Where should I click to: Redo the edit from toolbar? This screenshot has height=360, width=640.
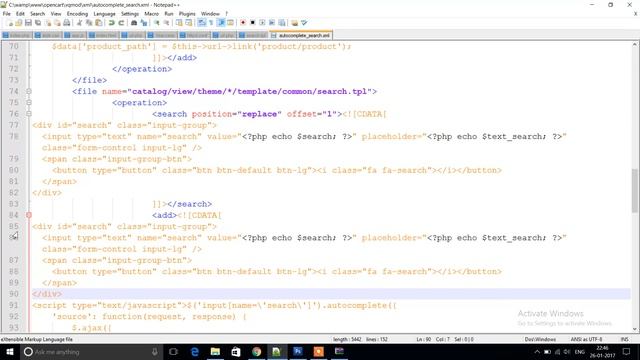point(121,23)
